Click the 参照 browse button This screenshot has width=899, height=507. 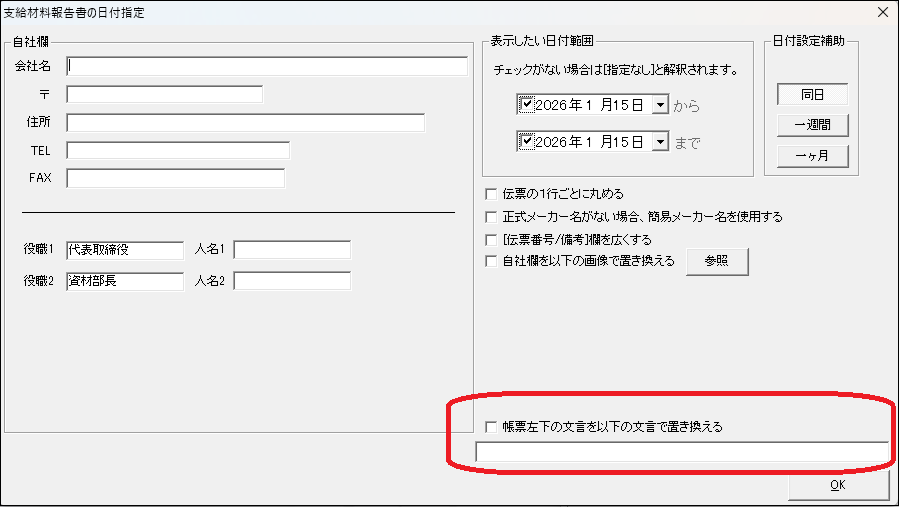coord(716,262)
